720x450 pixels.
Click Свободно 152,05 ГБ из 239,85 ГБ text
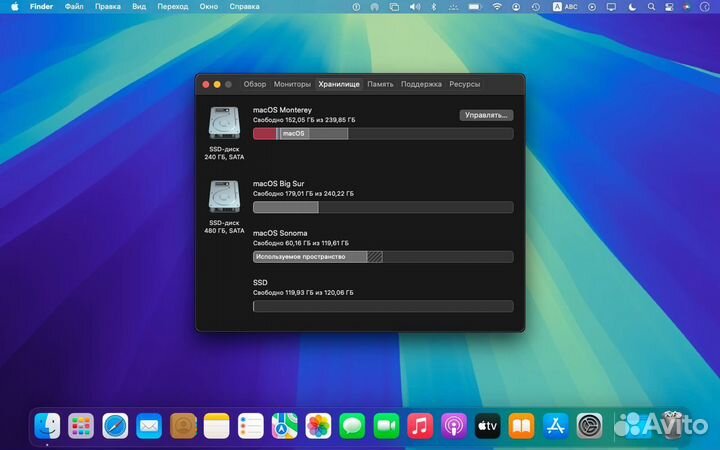(304, 120)
